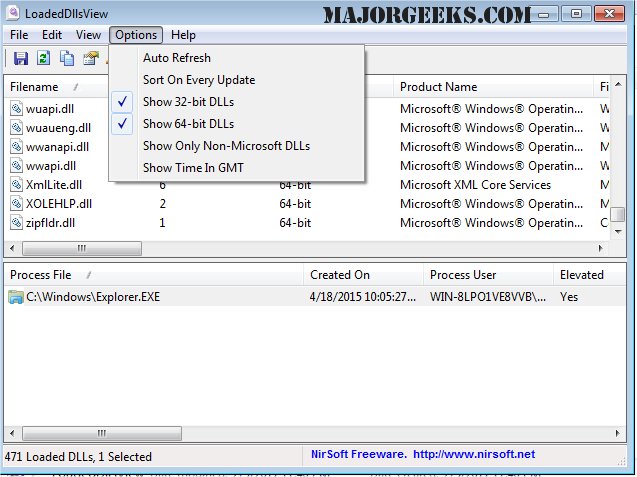The width and height of the screenshot is (637, 477).
Task: Click lower pane horizontal scroll left arrow
Action: coord(12,433)
